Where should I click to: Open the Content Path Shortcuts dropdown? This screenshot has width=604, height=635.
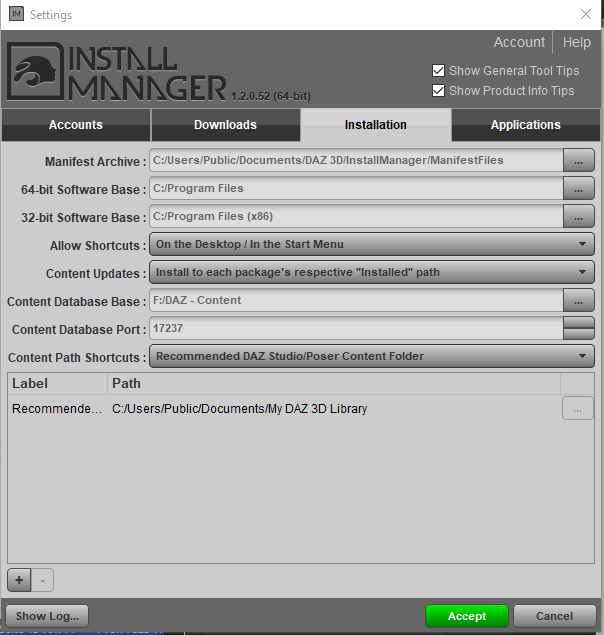click(372, 356)
